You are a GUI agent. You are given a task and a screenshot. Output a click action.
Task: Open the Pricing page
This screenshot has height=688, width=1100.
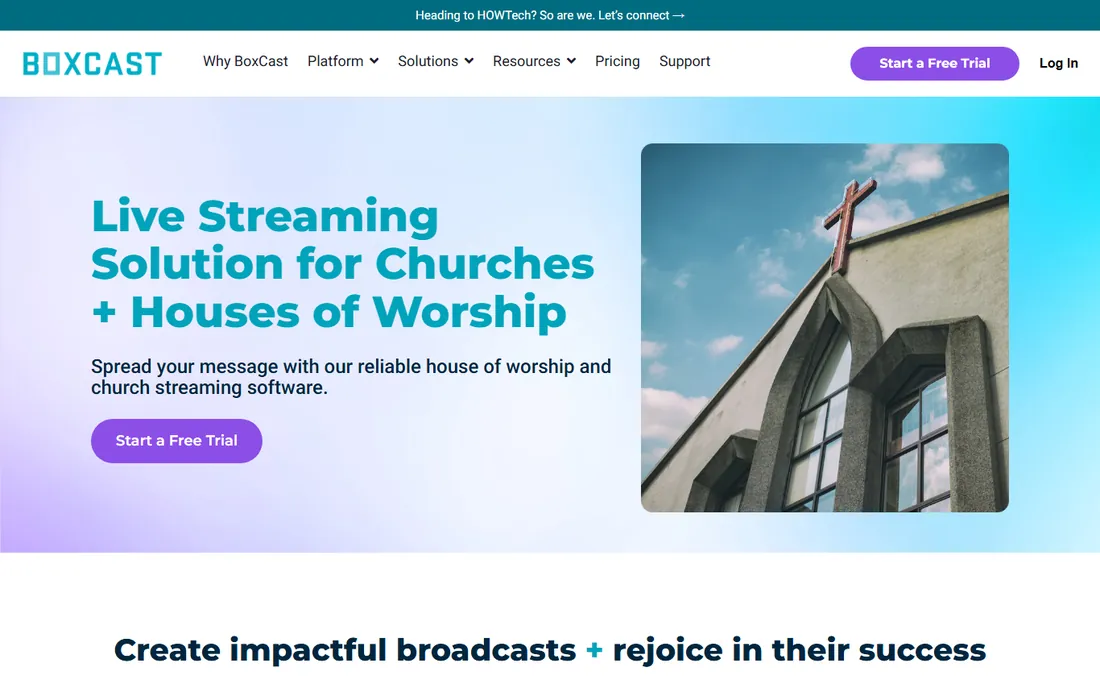click(617, 62)
